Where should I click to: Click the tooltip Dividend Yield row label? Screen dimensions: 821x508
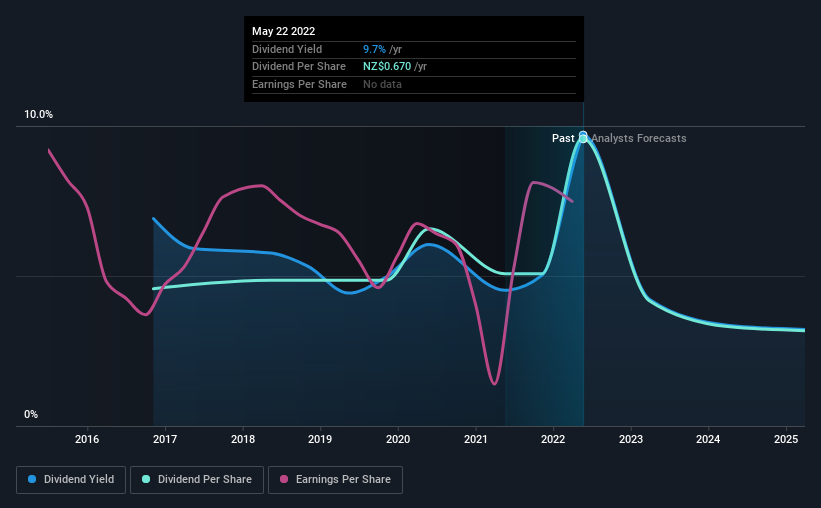click(x=287, y=49)
